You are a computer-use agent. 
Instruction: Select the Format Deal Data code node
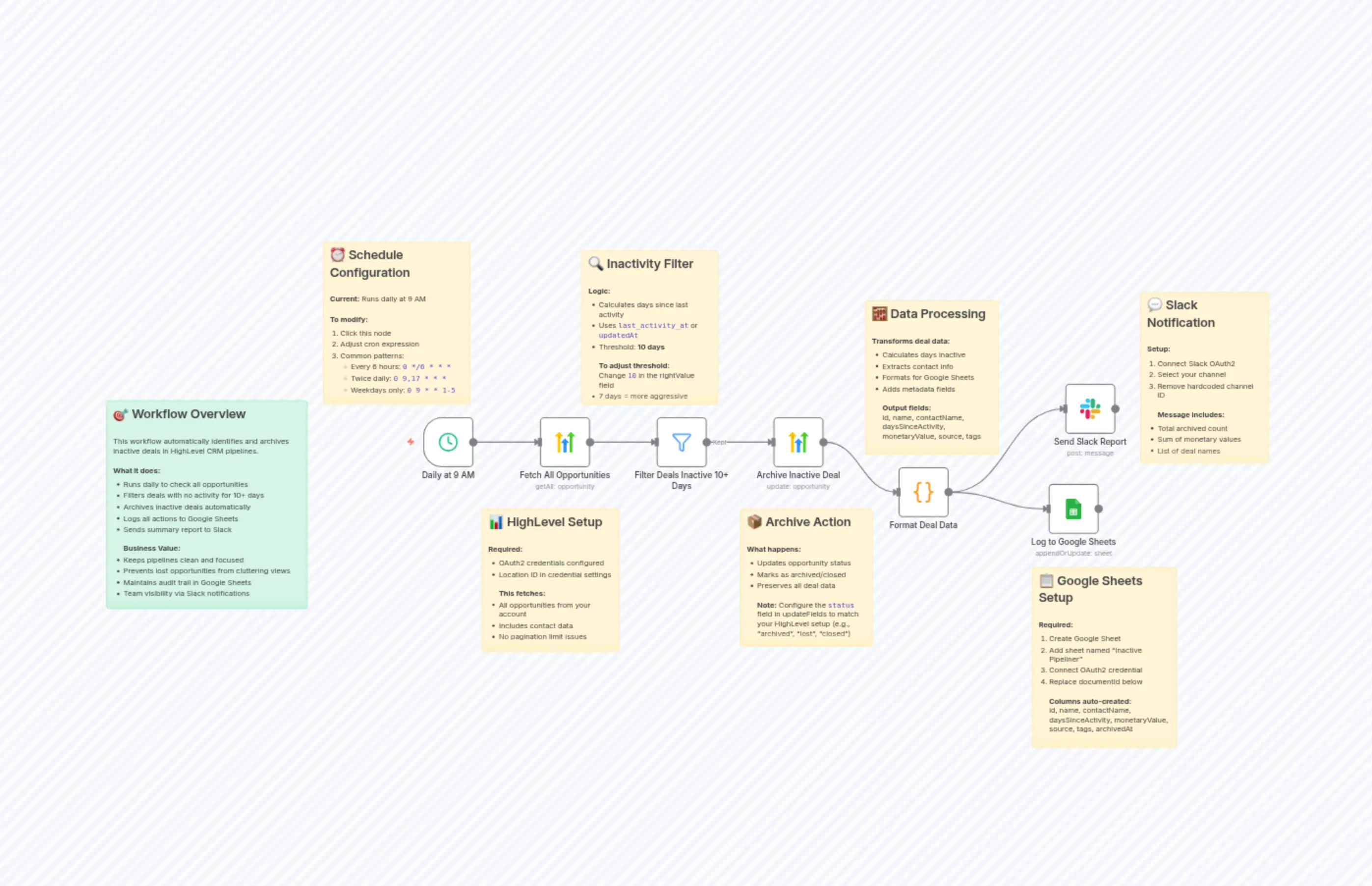pyautogui.click(x=923, y=492)
